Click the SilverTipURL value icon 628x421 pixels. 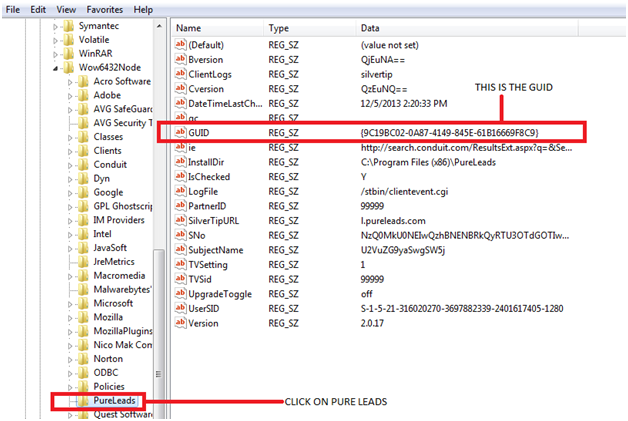(x=181, y=220)
